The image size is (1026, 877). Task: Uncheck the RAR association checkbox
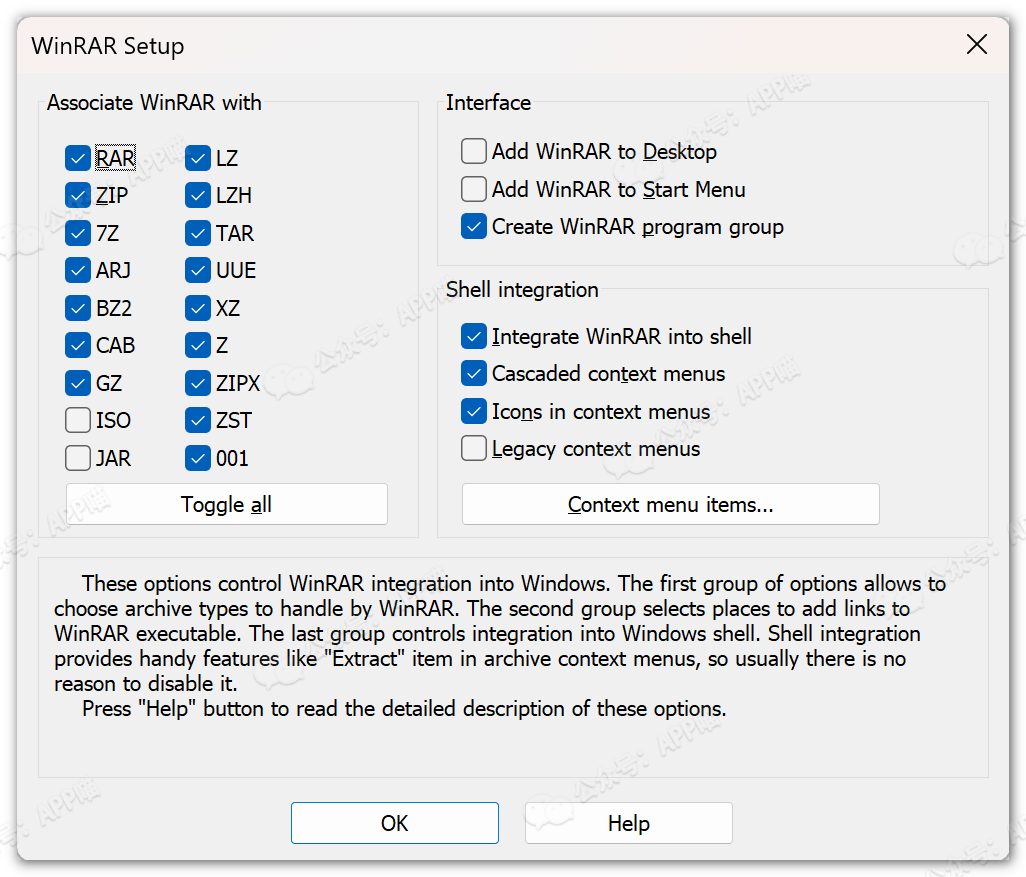click(78, 158)
